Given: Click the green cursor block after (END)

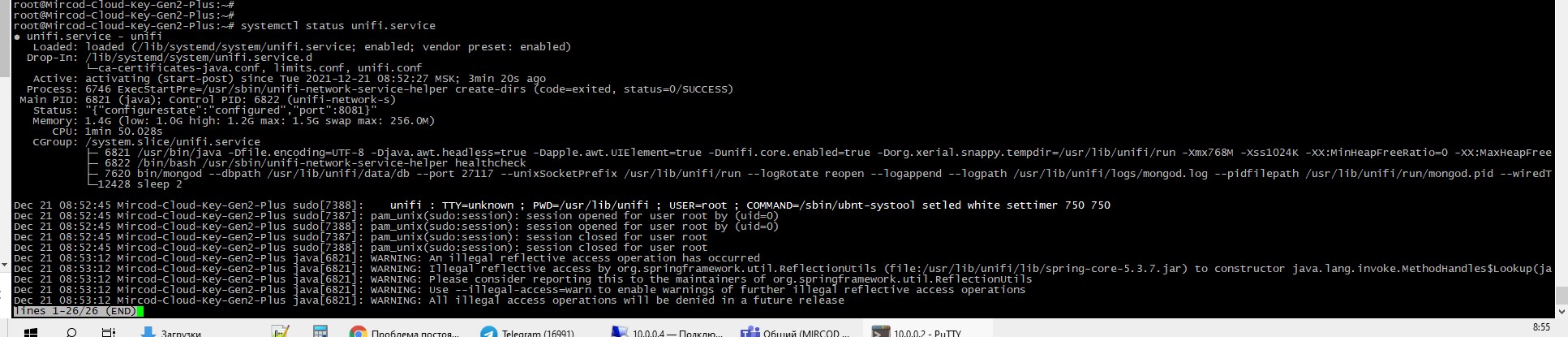Looking at the screenshot, I should 140,311.
